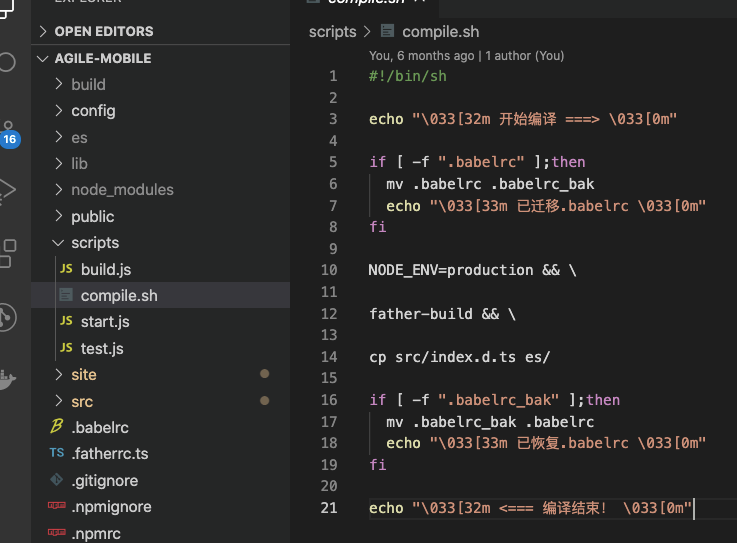737x543 pixels.
Task: Click 'mv .babelrc .babelrc_bak' on line 6
Action: pos(490,184)
